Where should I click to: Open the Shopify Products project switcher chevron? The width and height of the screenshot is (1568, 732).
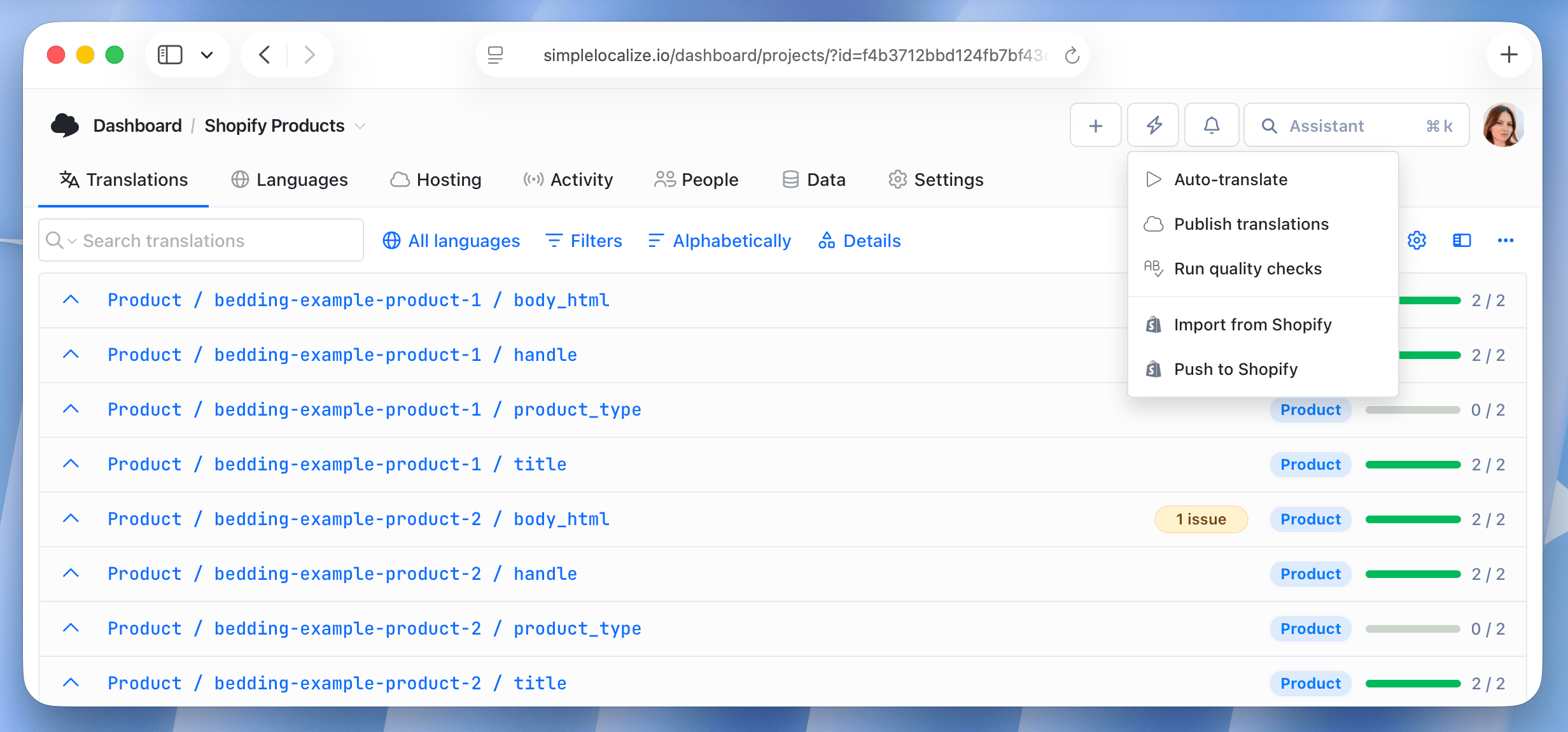pos(360,126)
